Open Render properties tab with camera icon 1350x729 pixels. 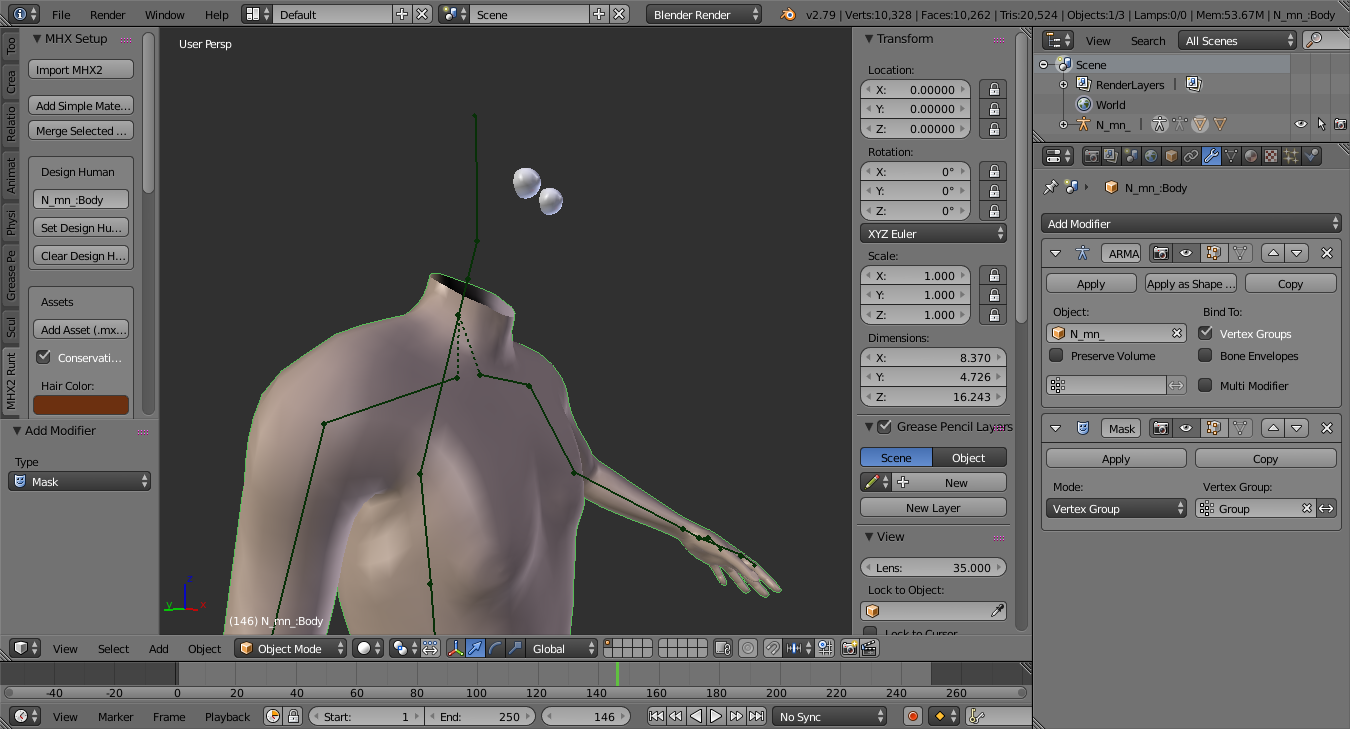tap(1091, 156)
